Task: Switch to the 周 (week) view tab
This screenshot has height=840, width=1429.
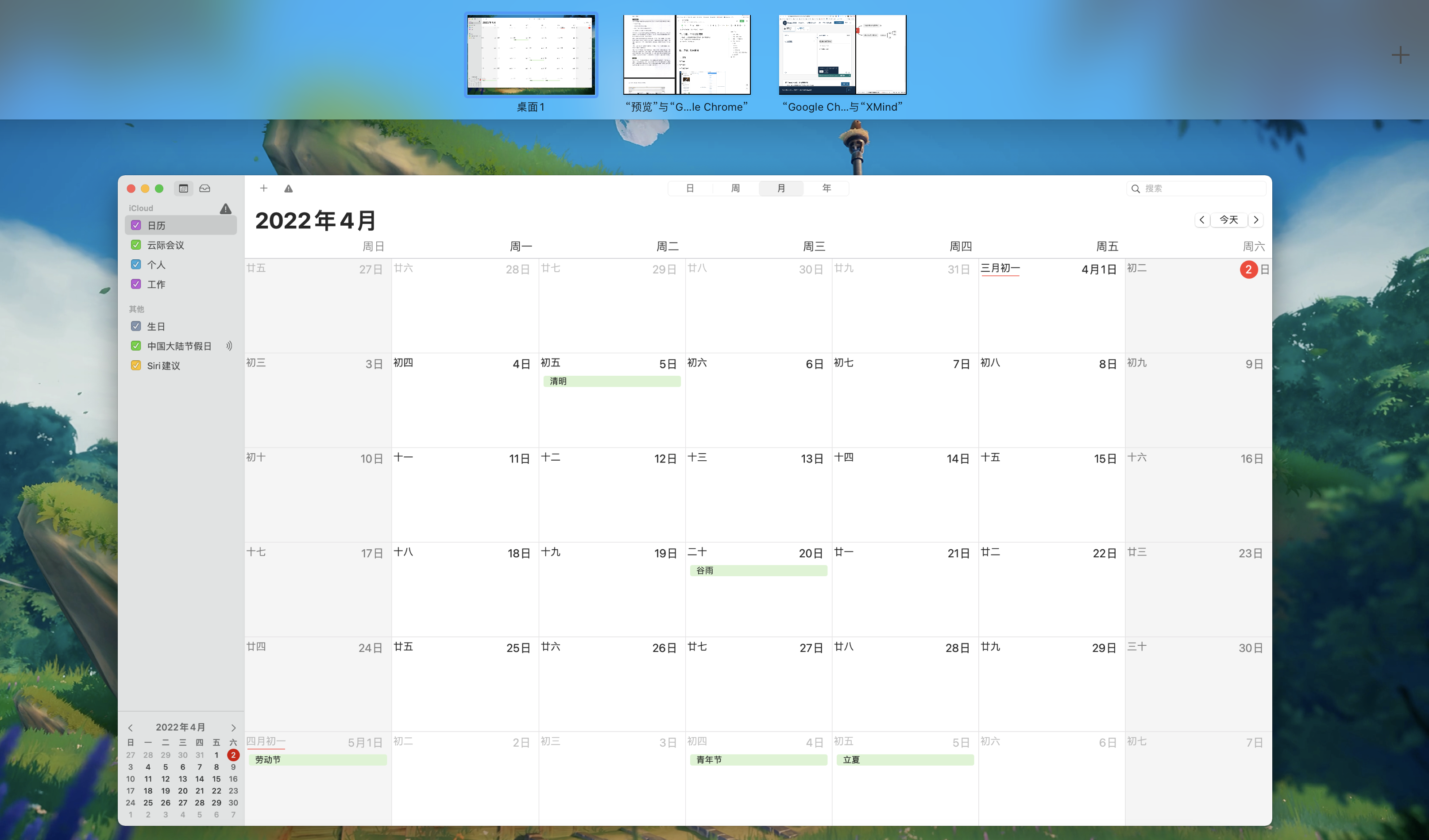Action: tap(735, 188)
